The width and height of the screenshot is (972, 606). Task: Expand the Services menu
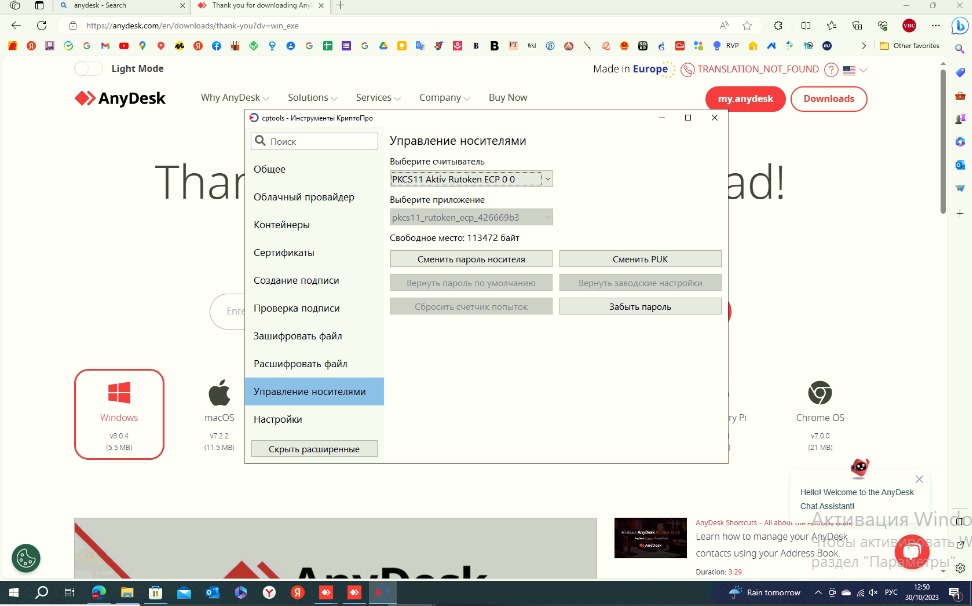coord(378,98)
